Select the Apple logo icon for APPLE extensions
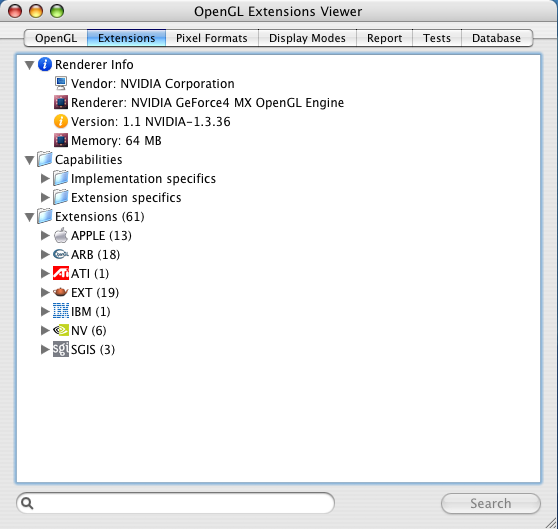 point(61,235)
